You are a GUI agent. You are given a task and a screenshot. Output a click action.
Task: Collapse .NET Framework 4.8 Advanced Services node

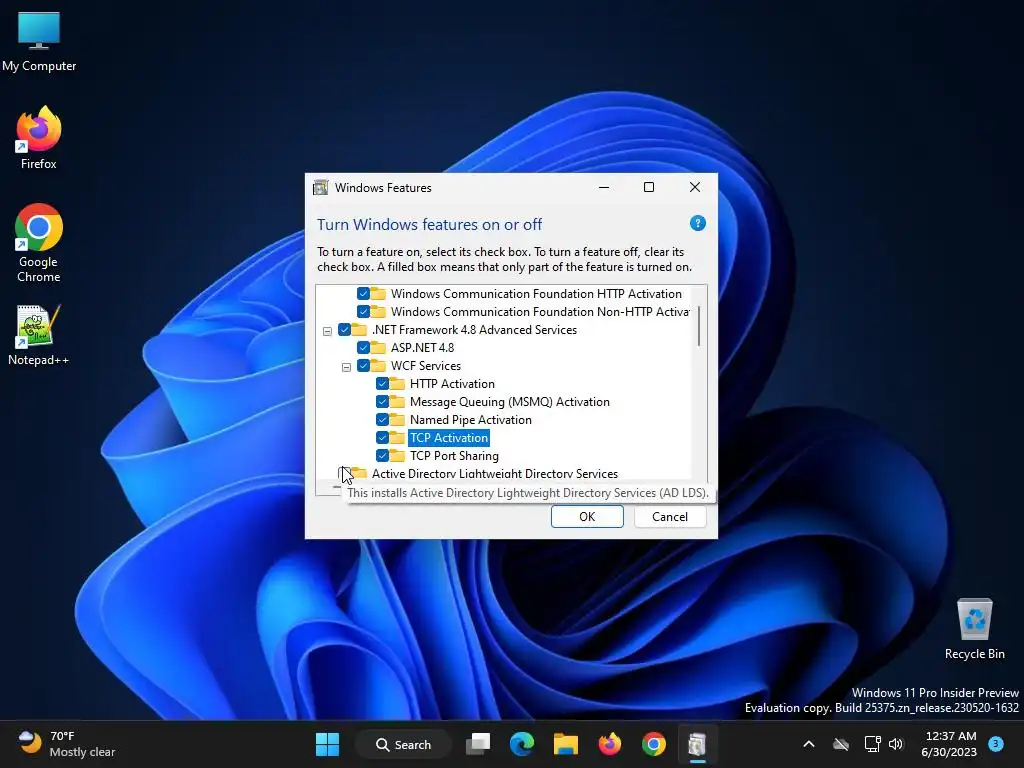327,331
